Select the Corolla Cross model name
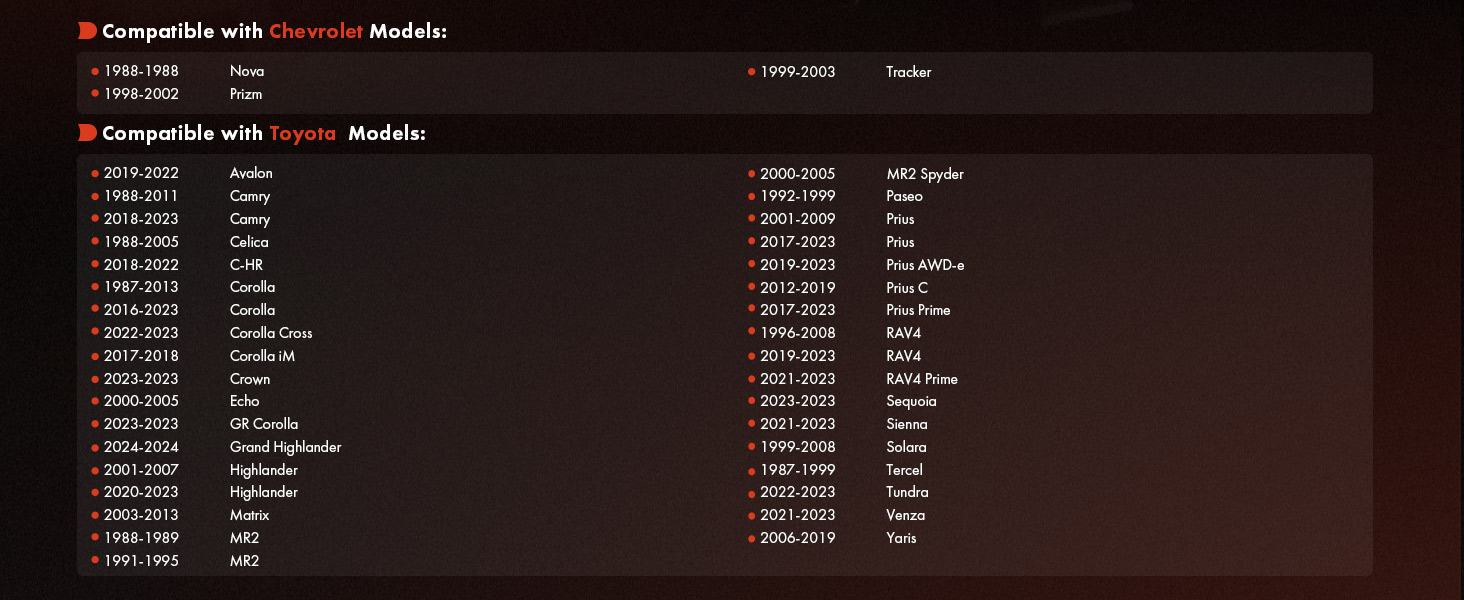This screenshot has width=1464, height=600. (271, 333)
